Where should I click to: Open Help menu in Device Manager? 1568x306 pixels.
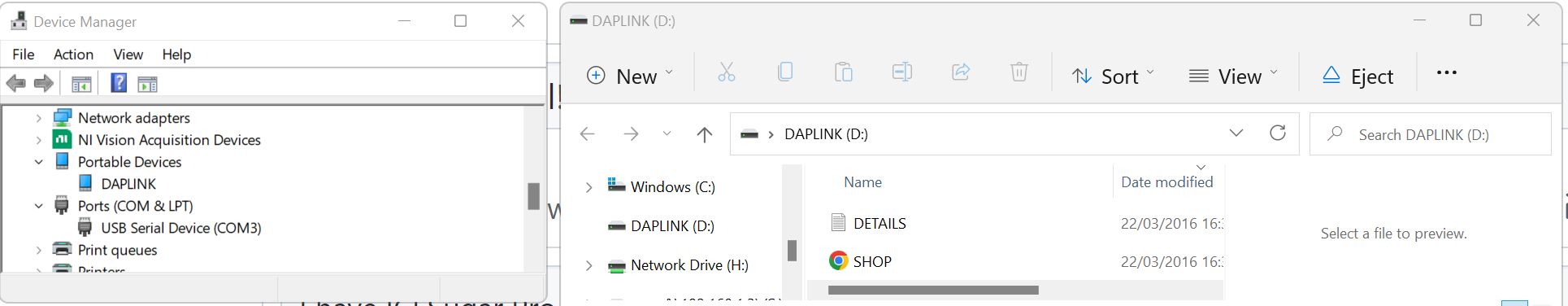click(176, 55)
